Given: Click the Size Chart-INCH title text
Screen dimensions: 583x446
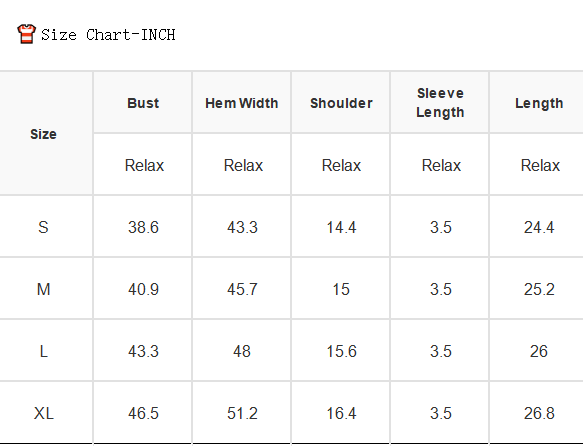Looking at the screenshot, I should [108, 35].
